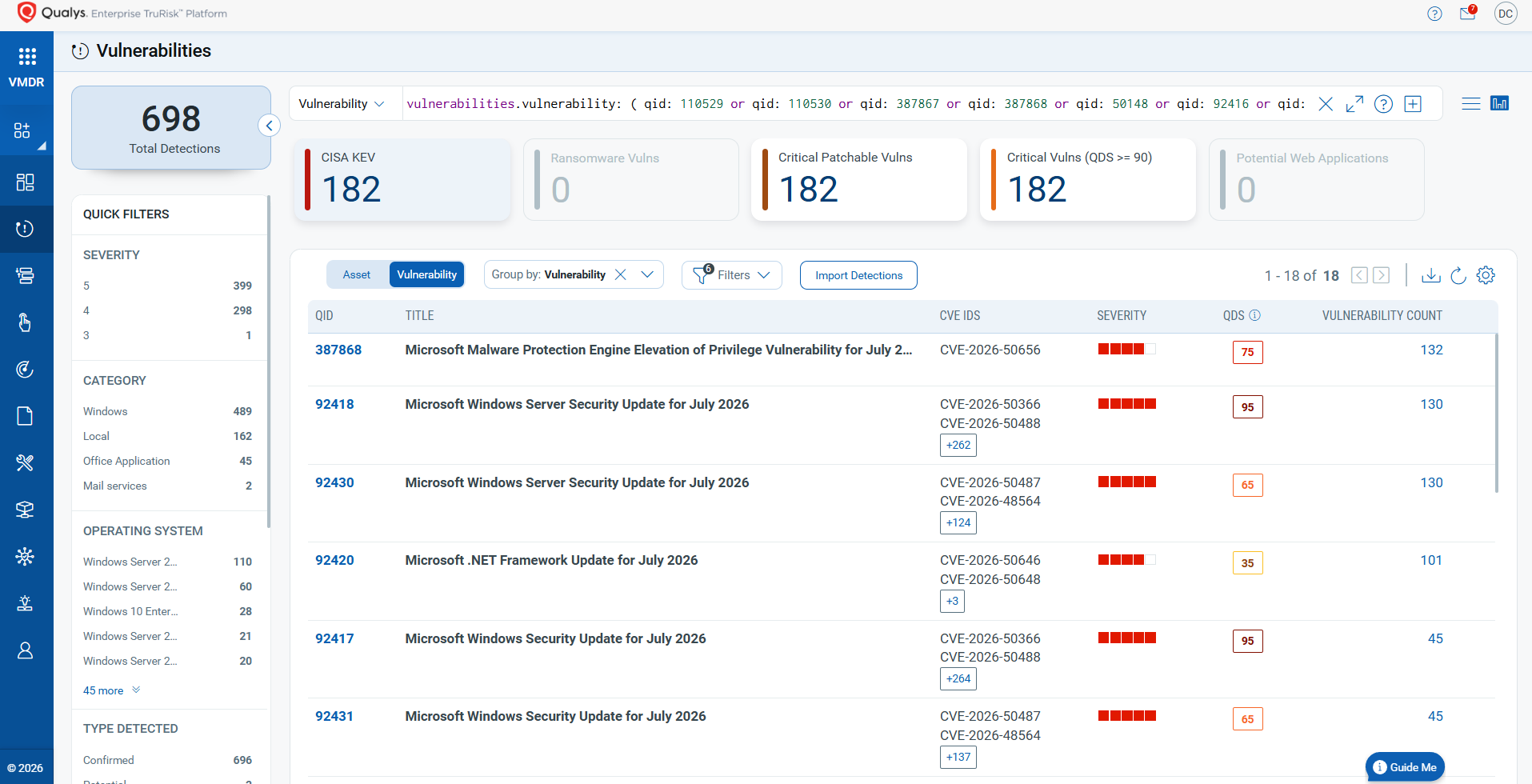Open the Filters dropdown
The image size is (1532, 784).
point(731,275)
